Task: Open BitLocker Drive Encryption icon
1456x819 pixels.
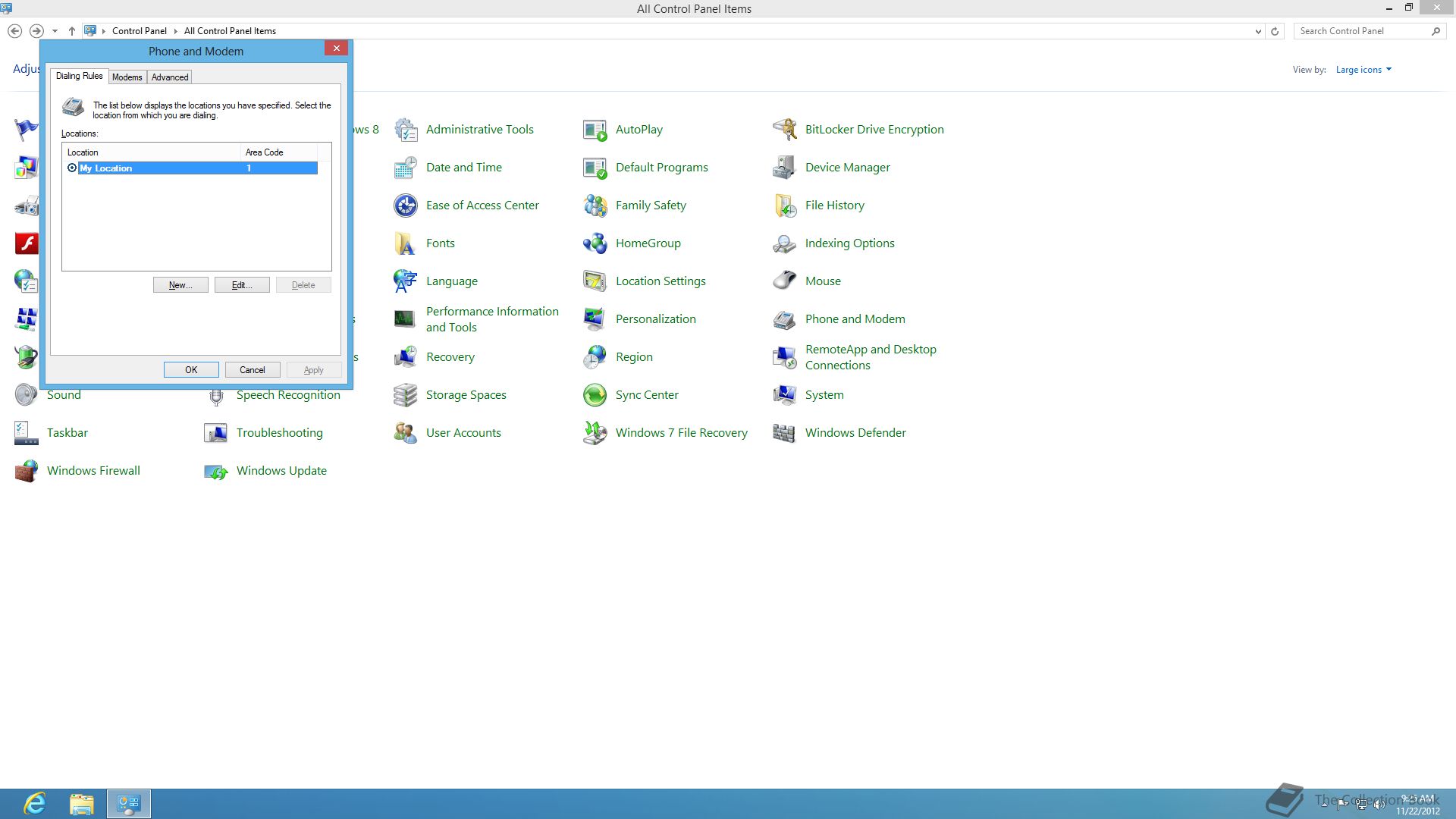Action: pyautogui.click(x=785, y=130)
